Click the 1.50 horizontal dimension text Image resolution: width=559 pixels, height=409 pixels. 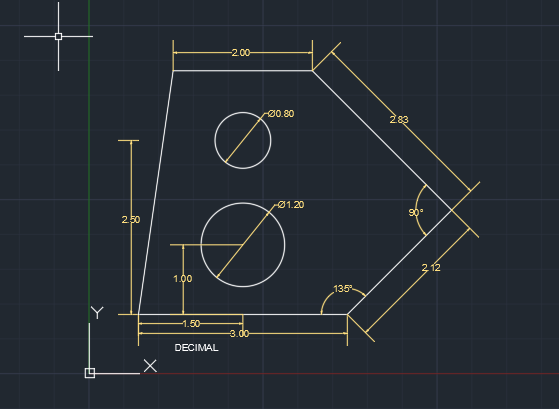191,323
